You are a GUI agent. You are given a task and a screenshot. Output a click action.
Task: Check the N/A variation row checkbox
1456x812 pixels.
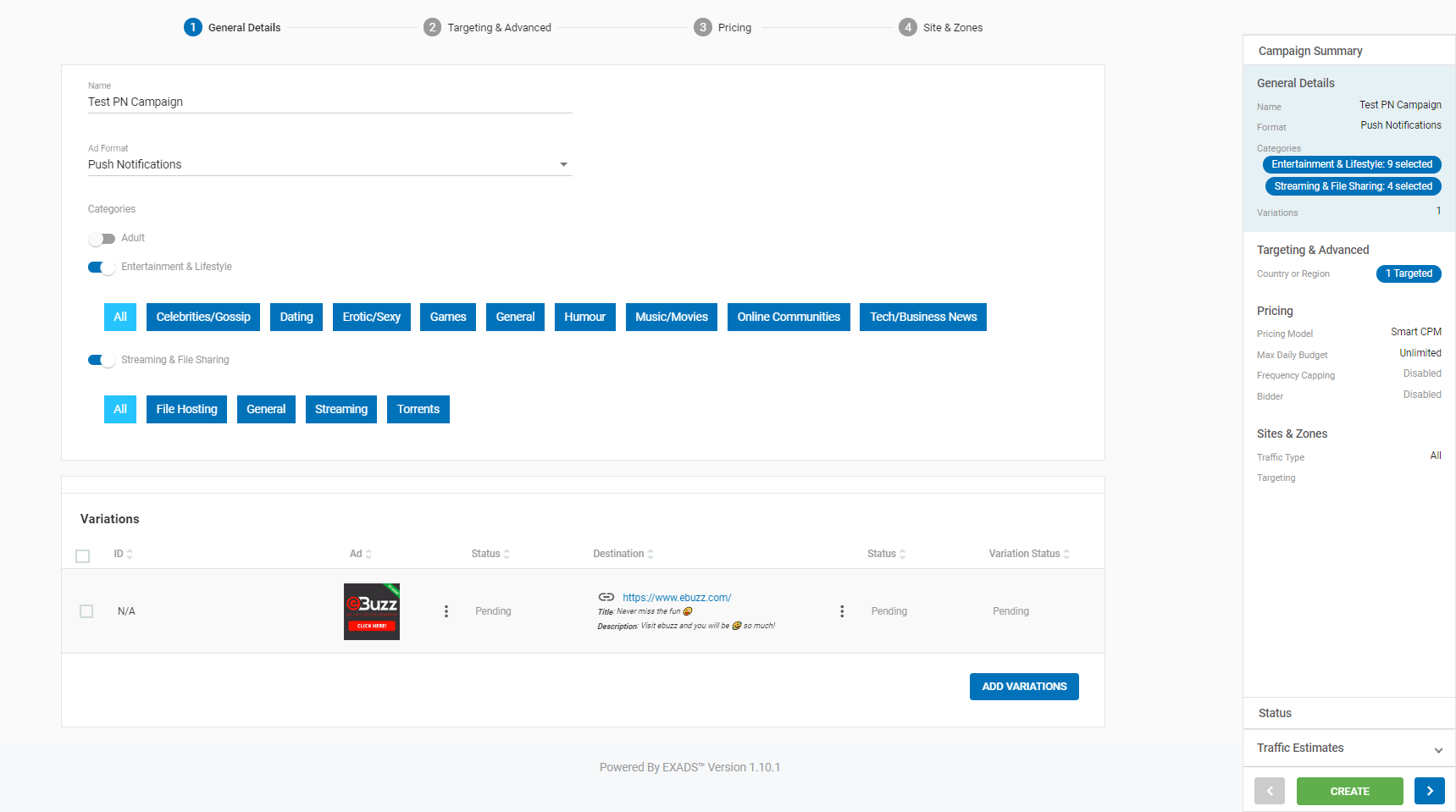[86, 611]
